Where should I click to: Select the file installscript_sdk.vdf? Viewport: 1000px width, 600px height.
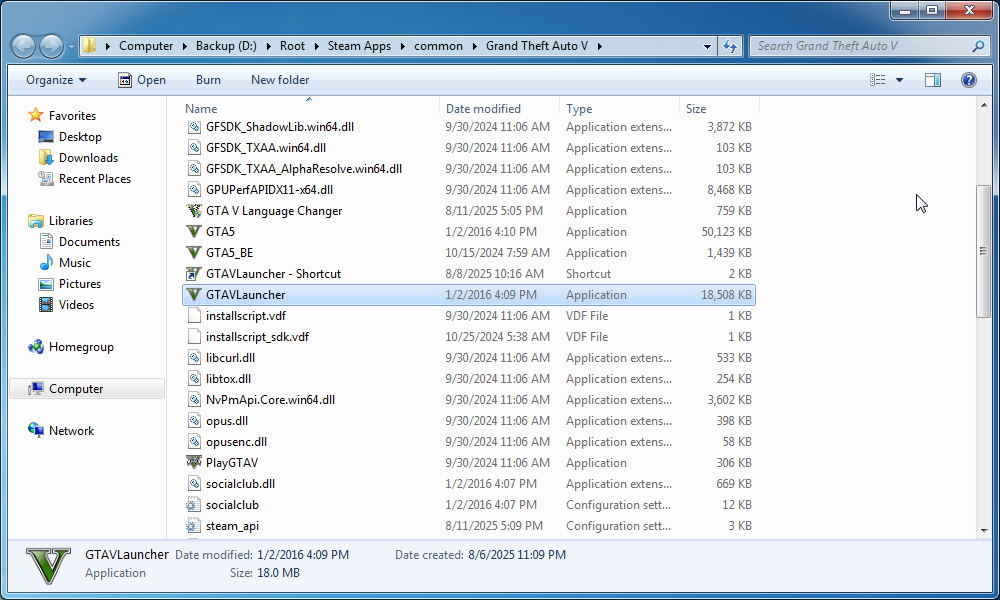pos(257,337)
